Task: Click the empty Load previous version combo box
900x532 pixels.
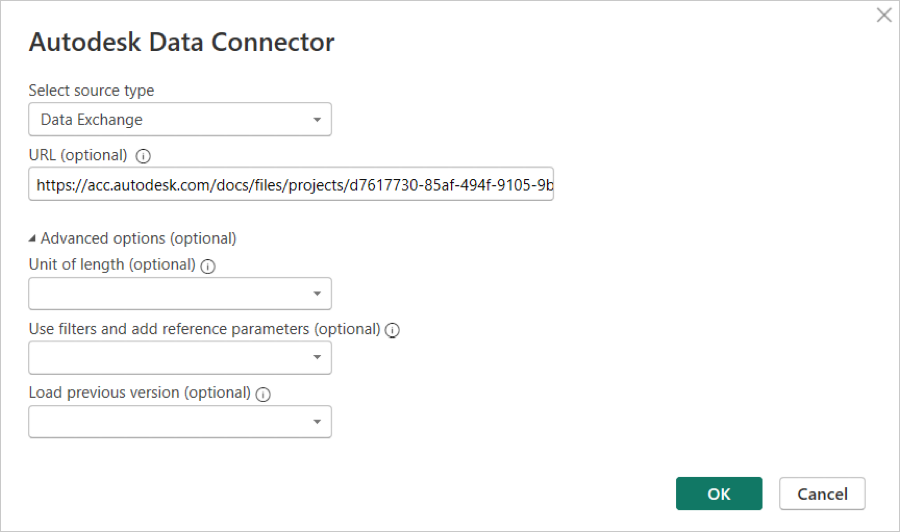Action: (x=165, y=422)
